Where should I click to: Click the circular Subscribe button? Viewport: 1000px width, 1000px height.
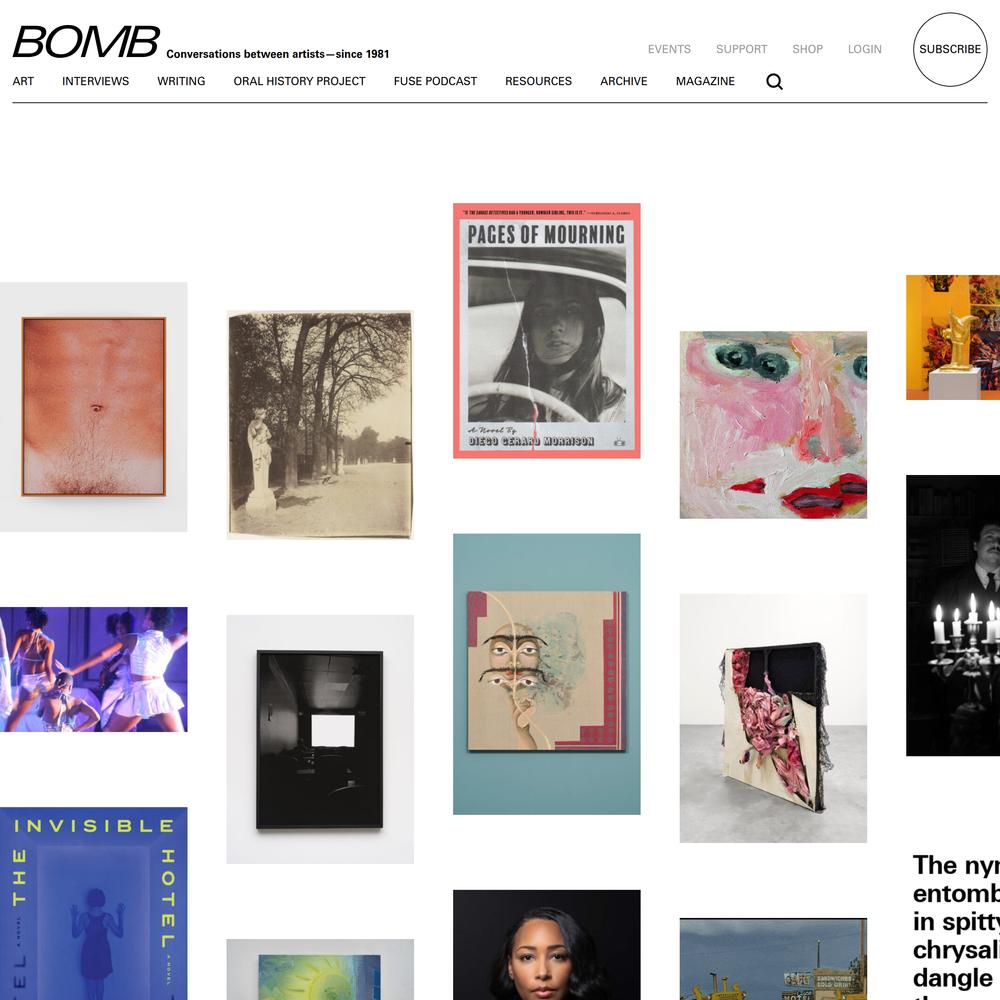pos(950,49)
